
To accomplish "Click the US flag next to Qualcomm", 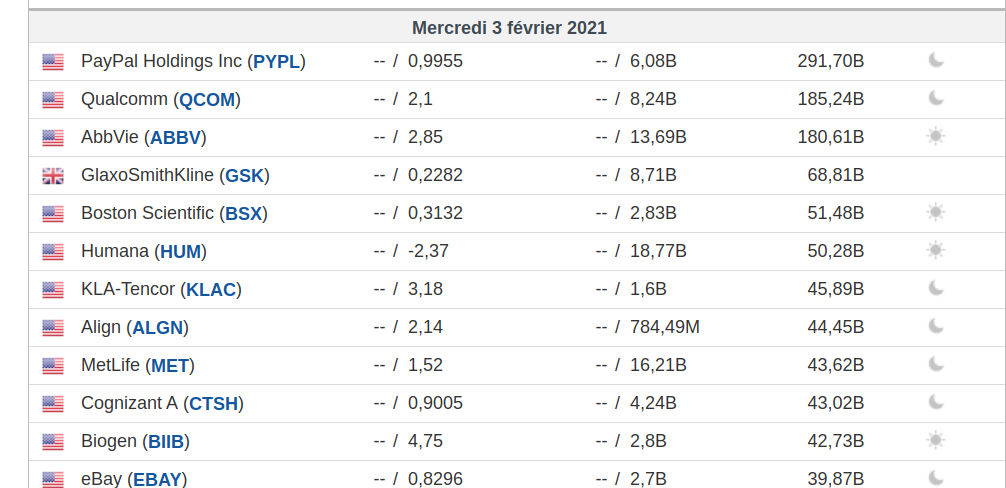I will point(53,100).
